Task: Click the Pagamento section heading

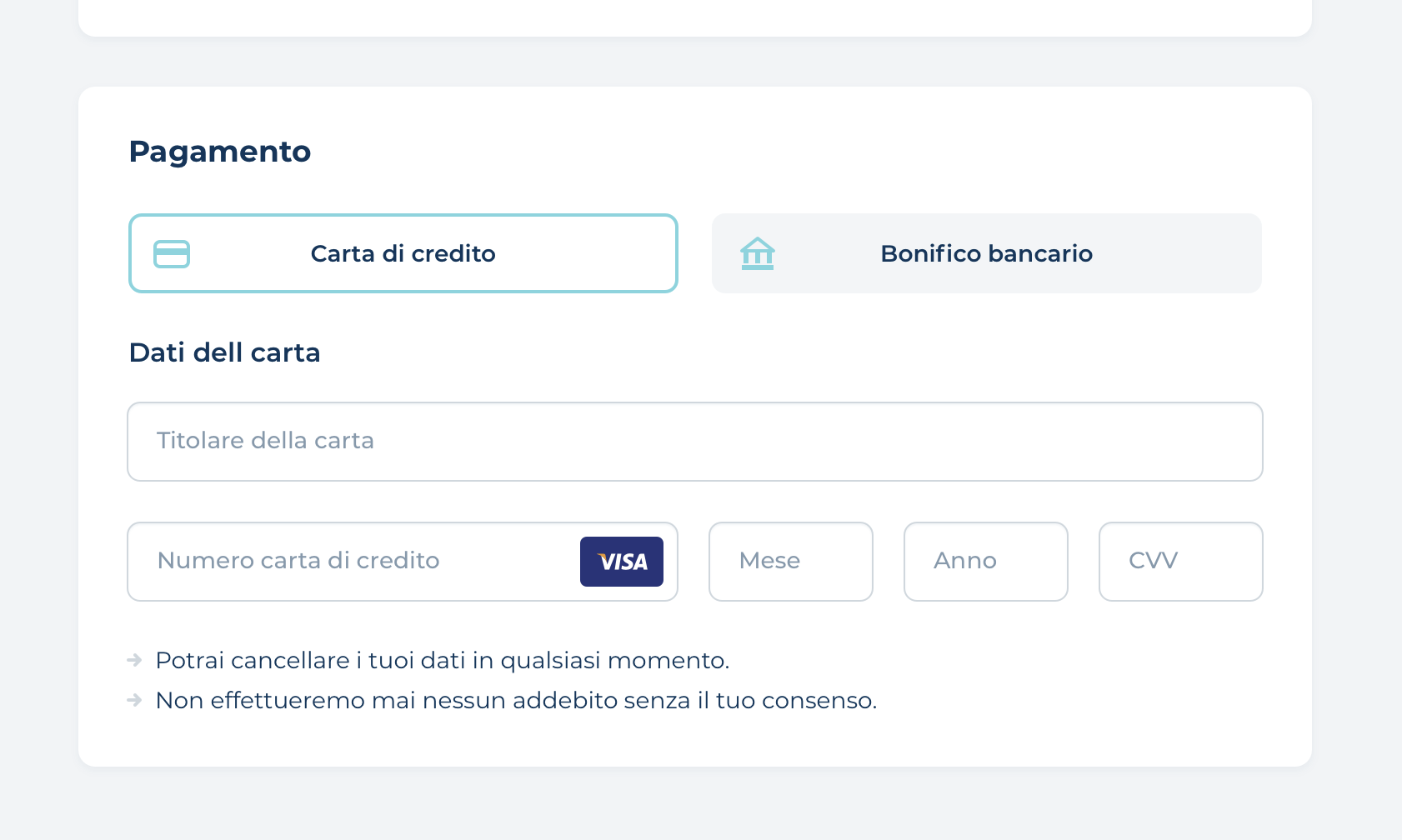Action: pyautogui.click(x=220, y=152)
